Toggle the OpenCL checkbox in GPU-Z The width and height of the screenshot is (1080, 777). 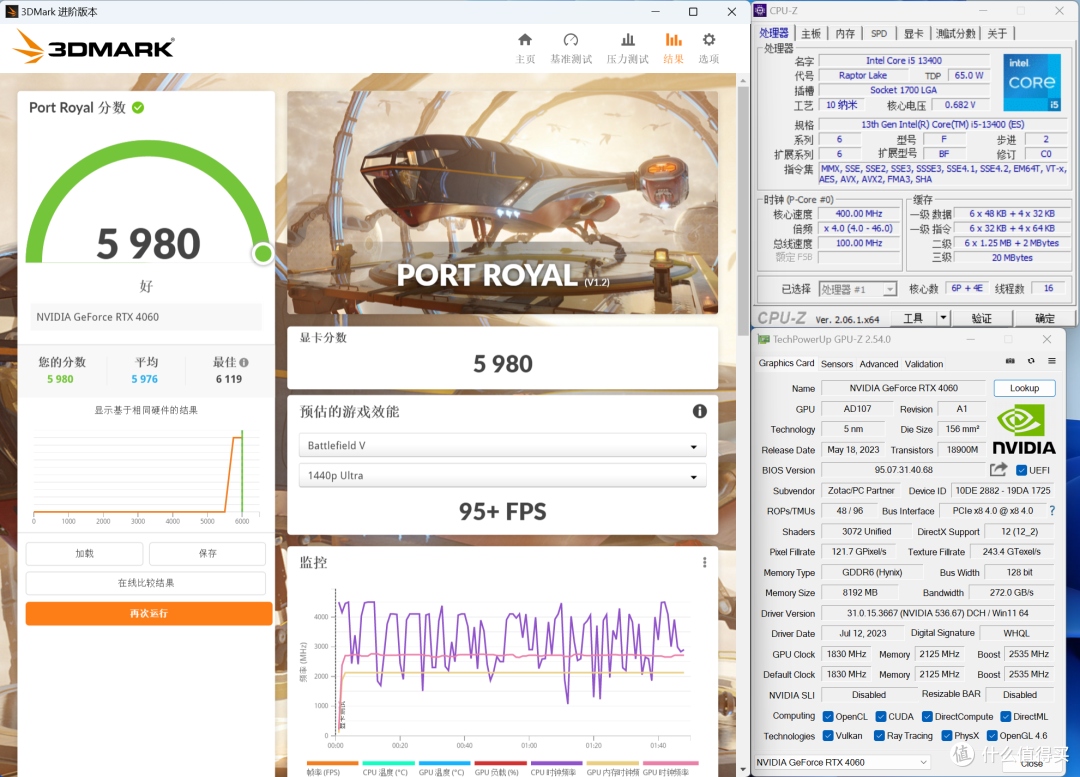(828, 716)
